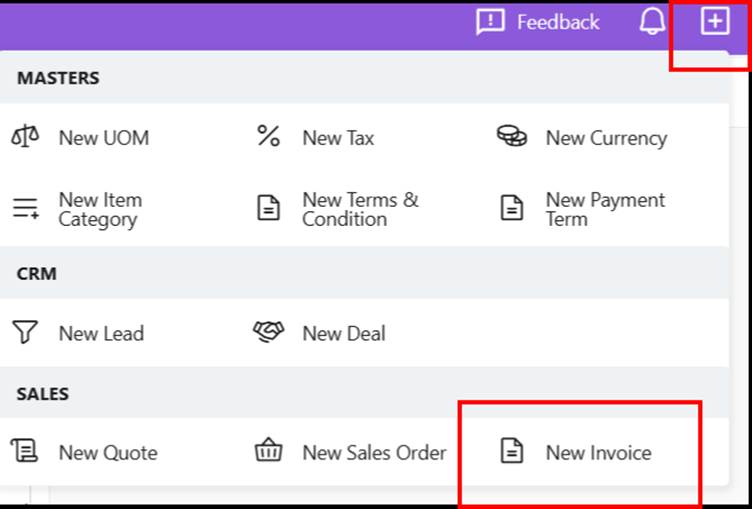Click the handshake icon for New Deal

pos(268,332)
